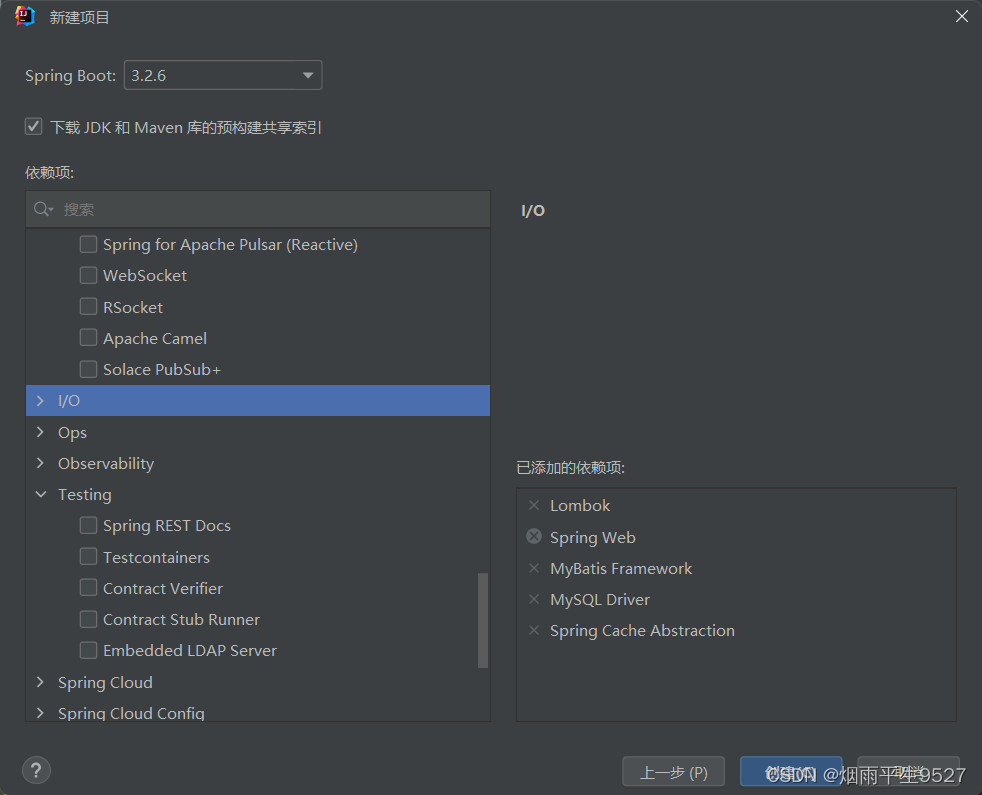Viewport: 982px width, 795px height.
Task: Click the IntelliJ IDEA logo icon in title bar
Action: pyautogui.click(x=23, y=16)
